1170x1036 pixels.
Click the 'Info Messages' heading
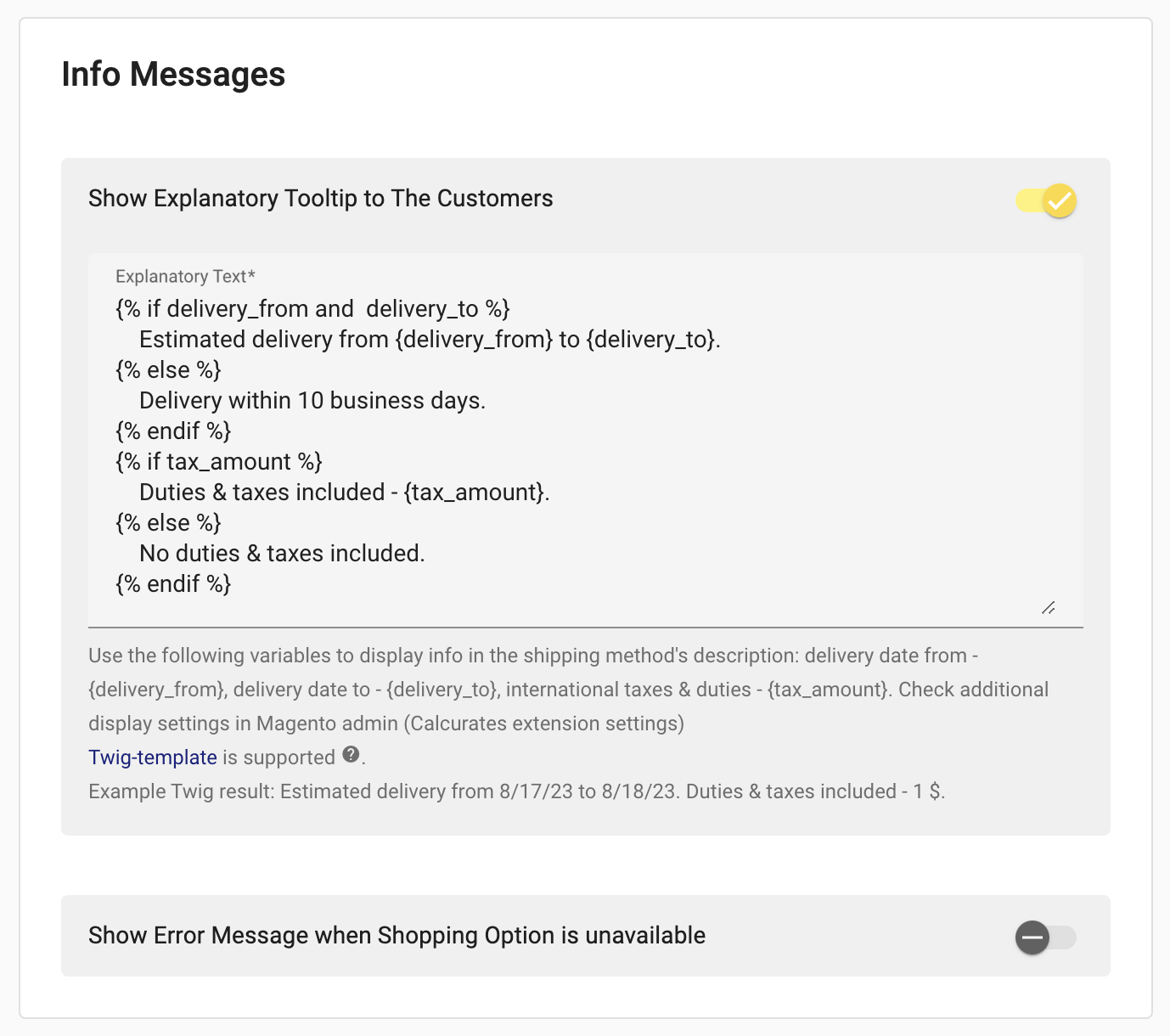[x=173, y=75]
